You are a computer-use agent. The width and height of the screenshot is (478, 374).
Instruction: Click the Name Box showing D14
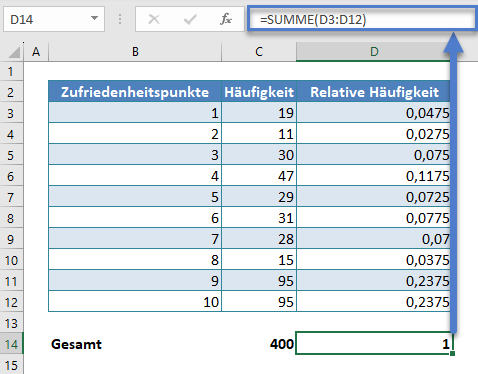54,19
